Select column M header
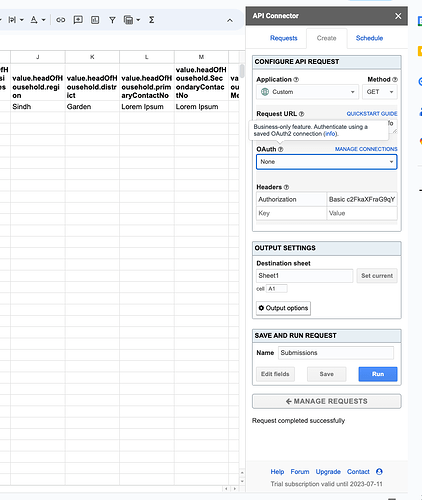 click(201, 57)
